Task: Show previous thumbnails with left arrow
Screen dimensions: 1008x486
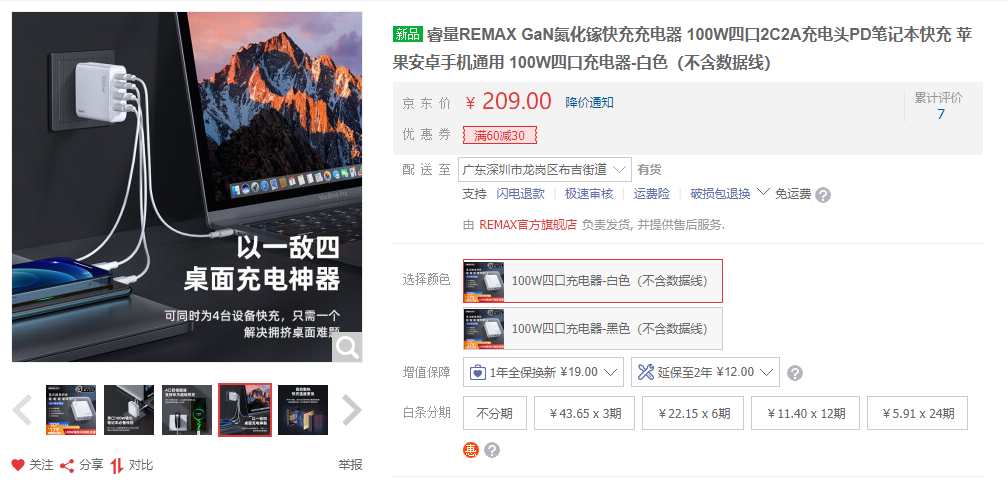Action: point(22,410)
